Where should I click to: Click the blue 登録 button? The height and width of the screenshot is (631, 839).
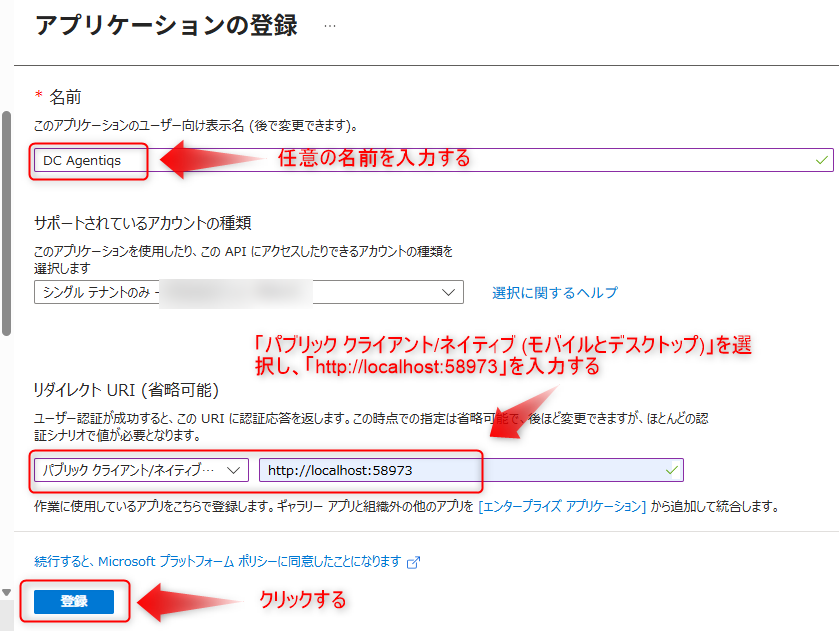tap(74, 602)
